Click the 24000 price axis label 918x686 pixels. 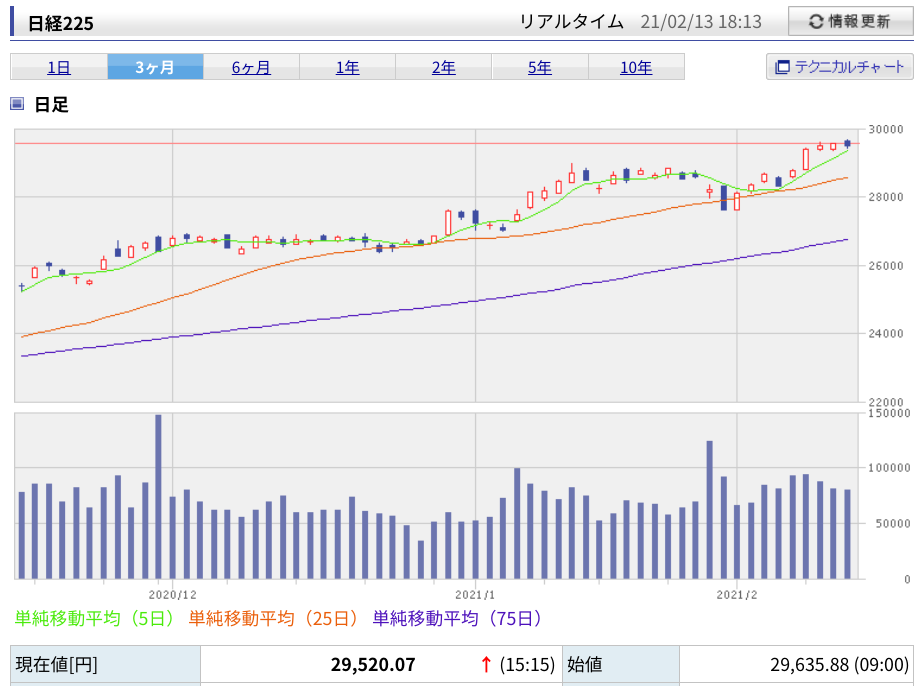pyautogui.click(x=886, y=334)
